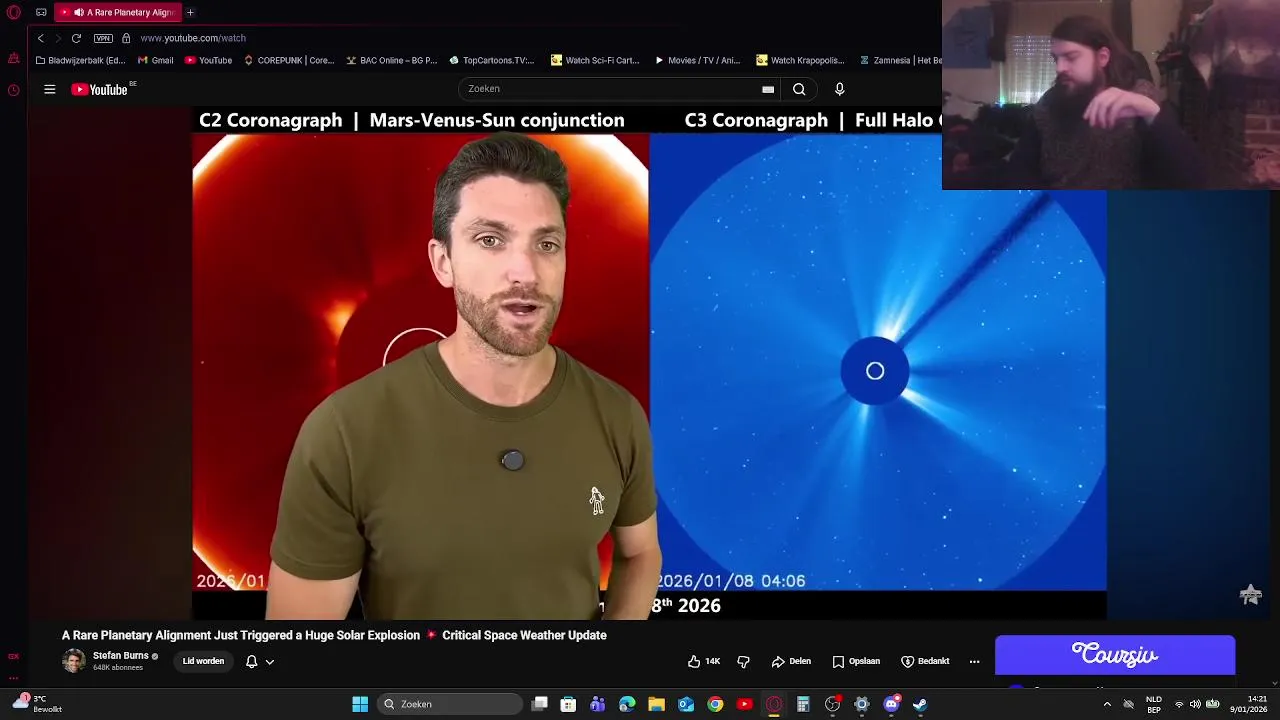
Task: Open Discord from taskbar
Action: click(x=891, y=704)
